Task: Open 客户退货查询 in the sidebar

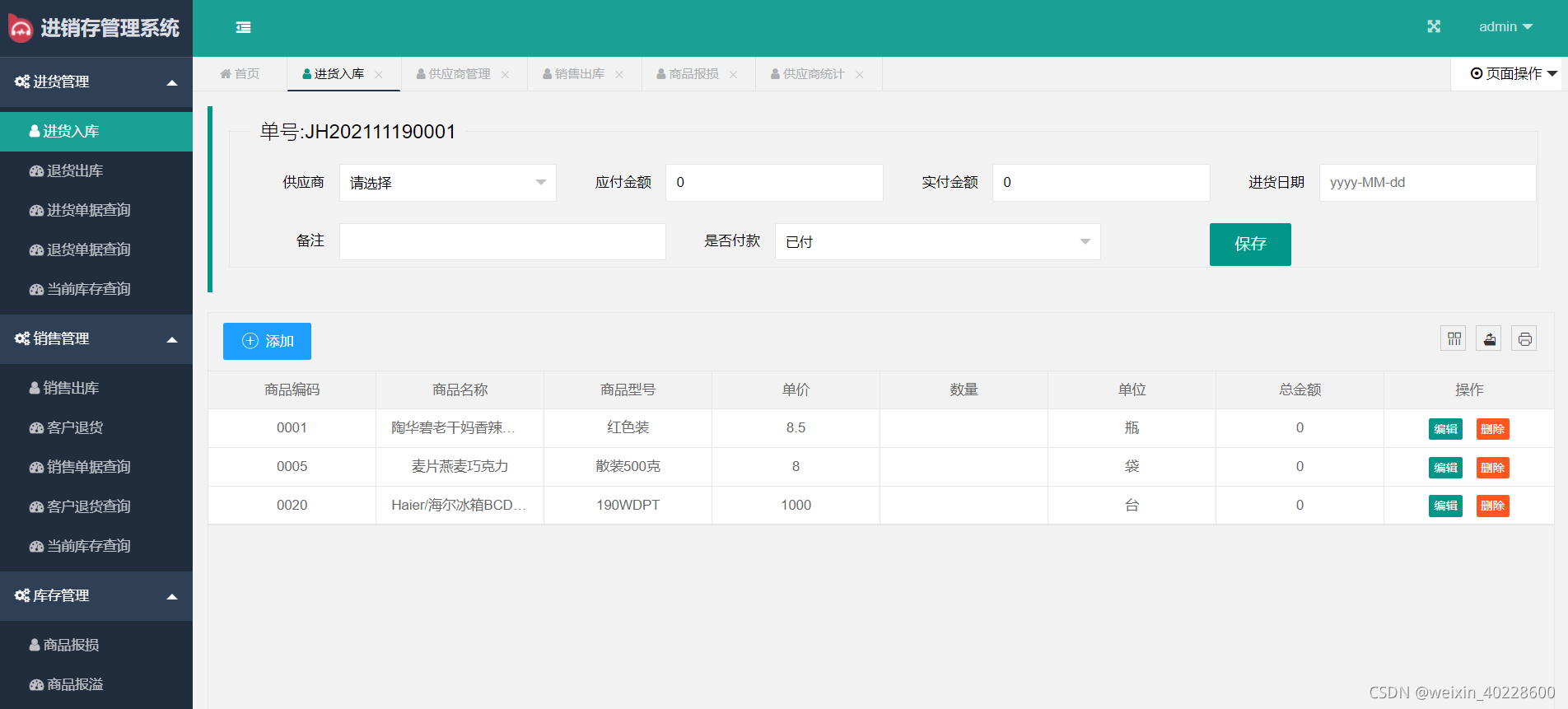Action: [x=96, y=506]
